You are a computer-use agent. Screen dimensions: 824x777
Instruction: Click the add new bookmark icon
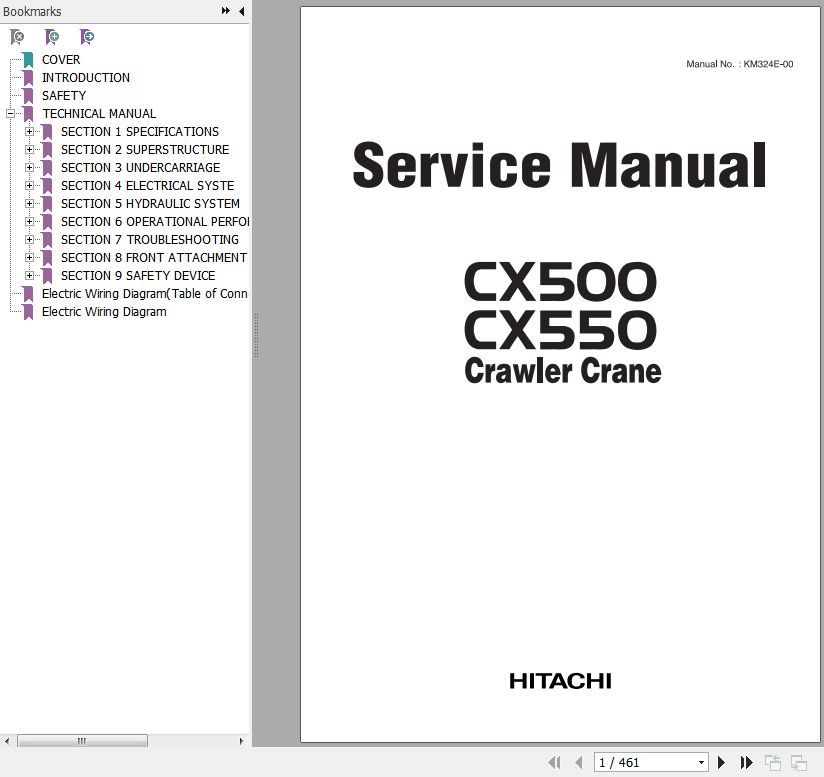pos(52,37)
